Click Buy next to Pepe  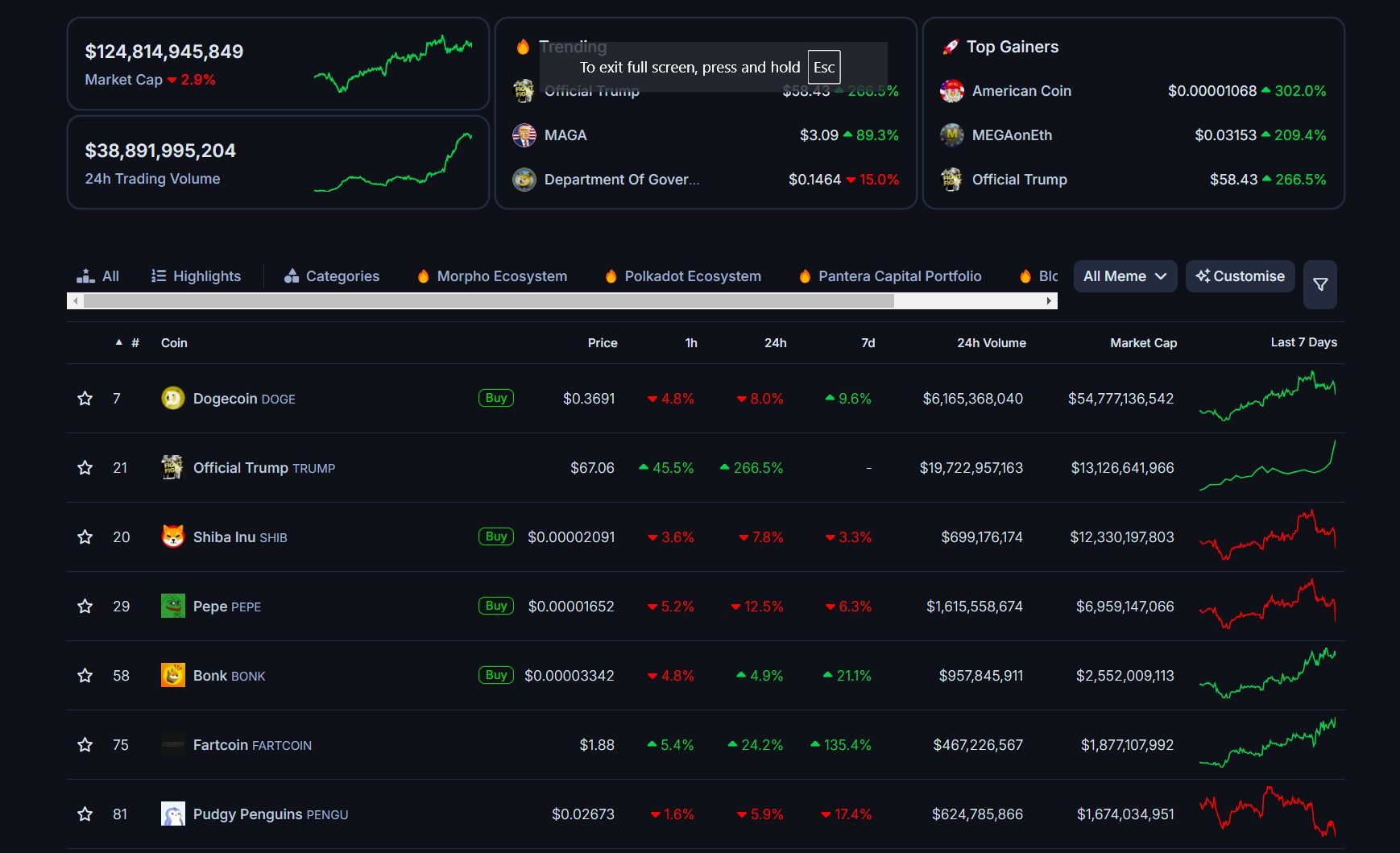tap(496, 606)
